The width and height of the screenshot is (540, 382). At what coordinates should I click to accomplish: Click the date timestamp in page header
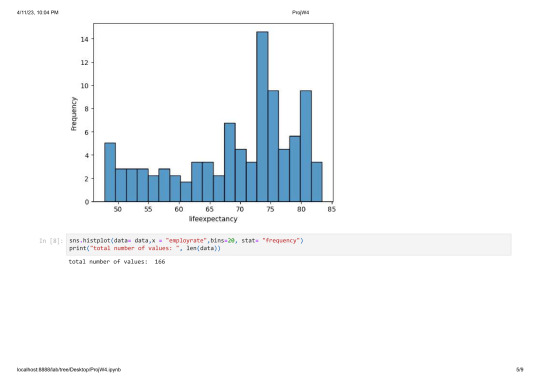(38, 12)
